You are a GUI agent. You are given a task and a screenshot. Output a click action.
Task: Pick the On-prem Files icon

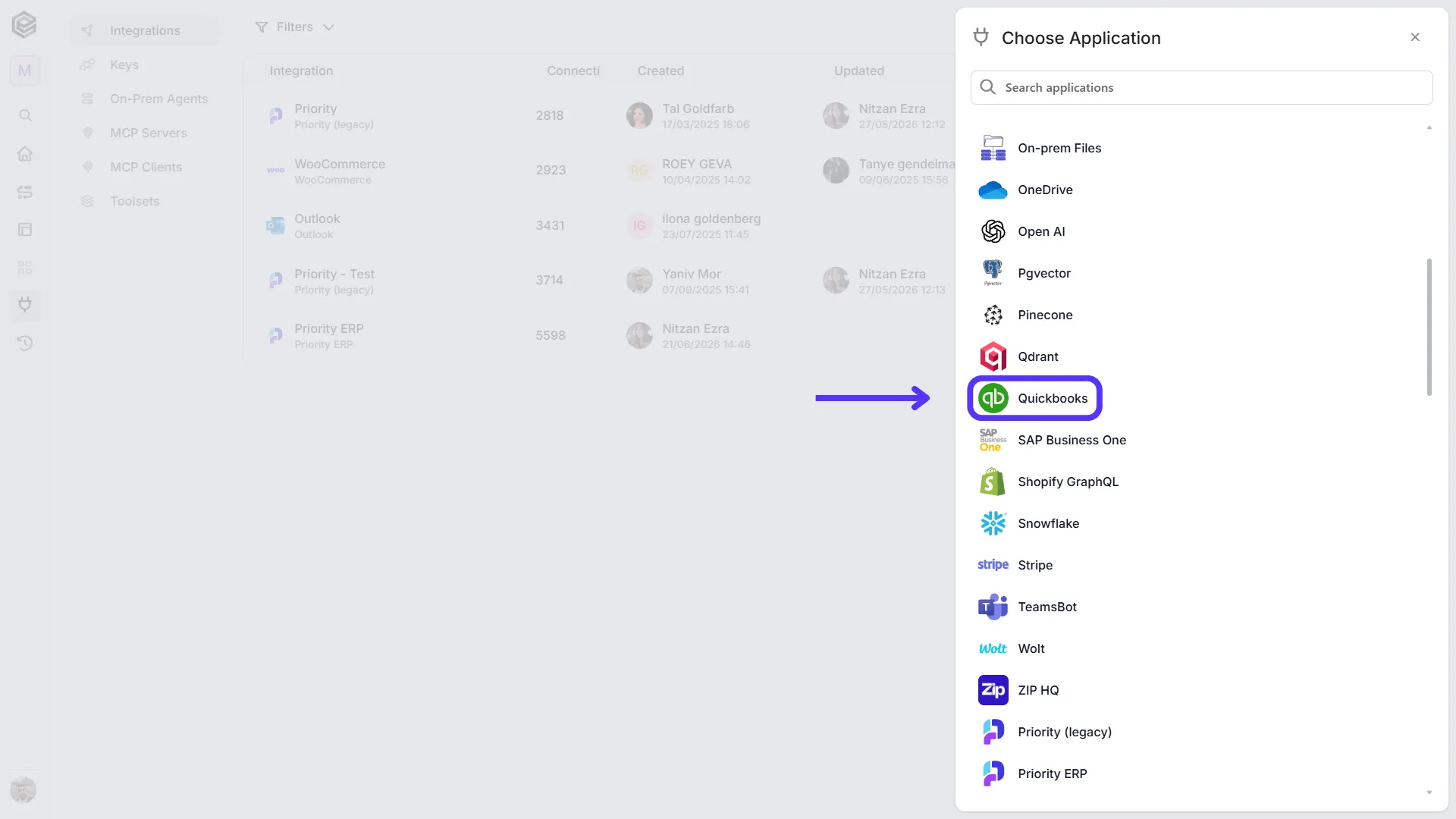click(993, 148)
